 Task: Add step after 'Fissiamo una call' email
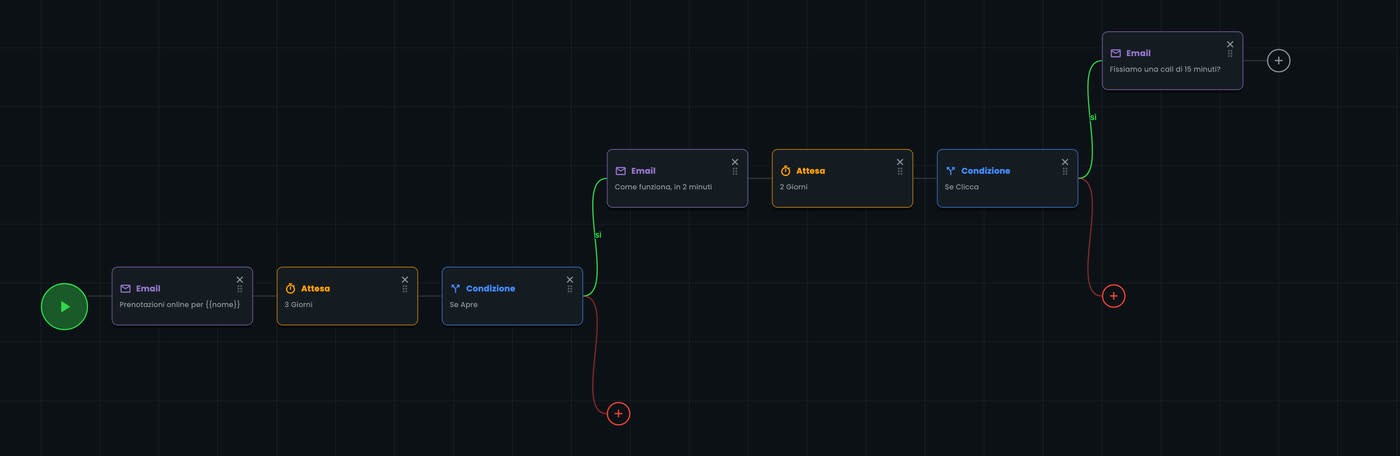pyautogui.click(x=1279, y=61)
